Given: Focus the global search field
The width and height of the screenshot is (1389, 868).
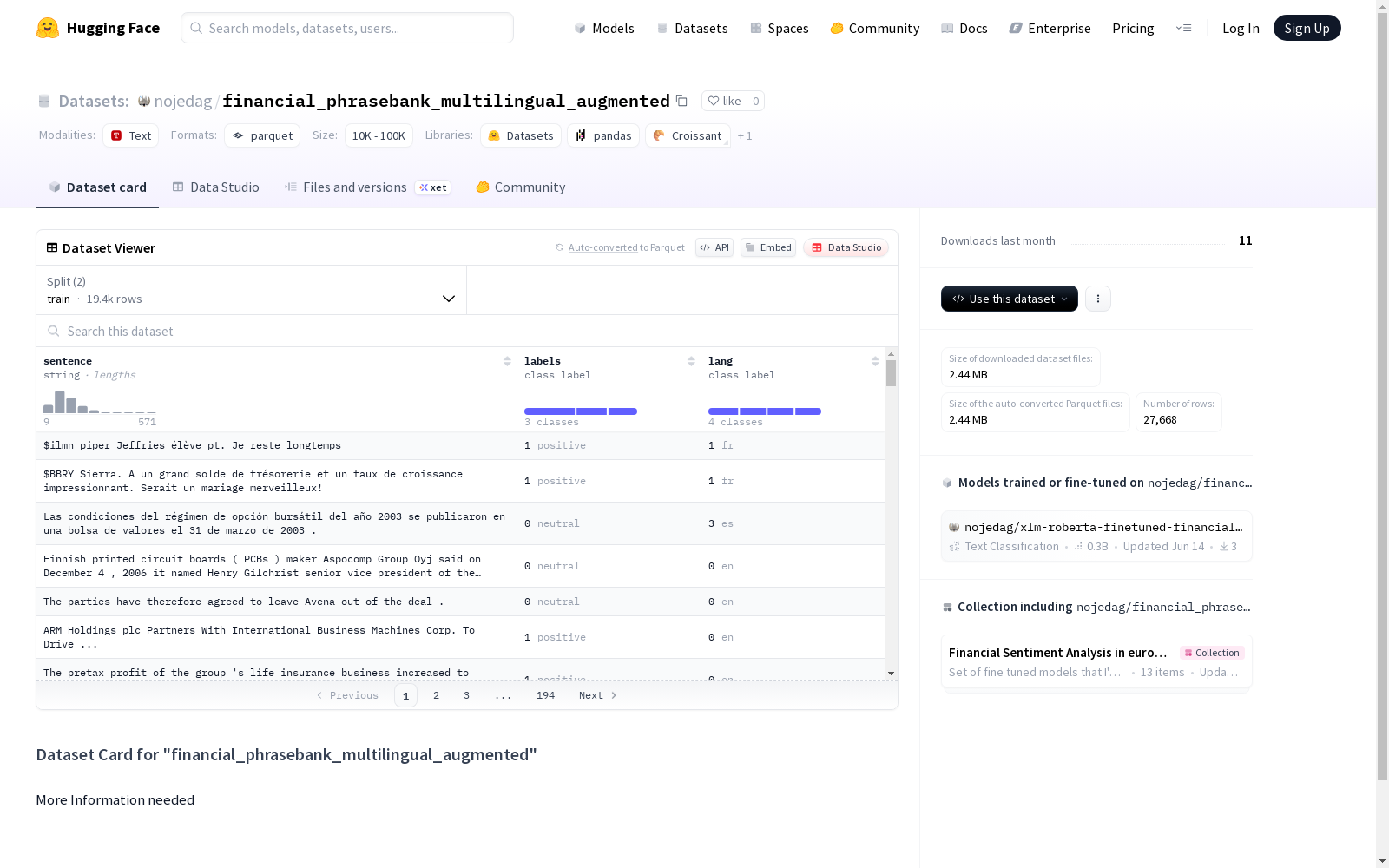Looking at the screenshot, I should [347, 28].
